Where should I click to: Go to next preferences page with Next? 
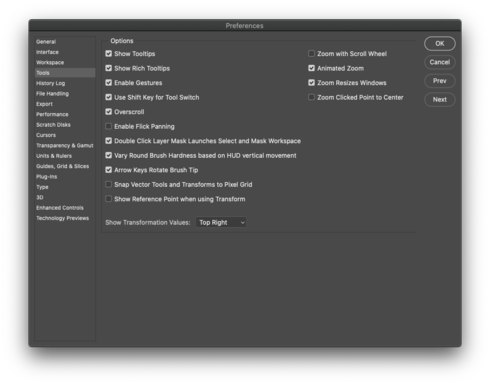(x=440, y=99)
